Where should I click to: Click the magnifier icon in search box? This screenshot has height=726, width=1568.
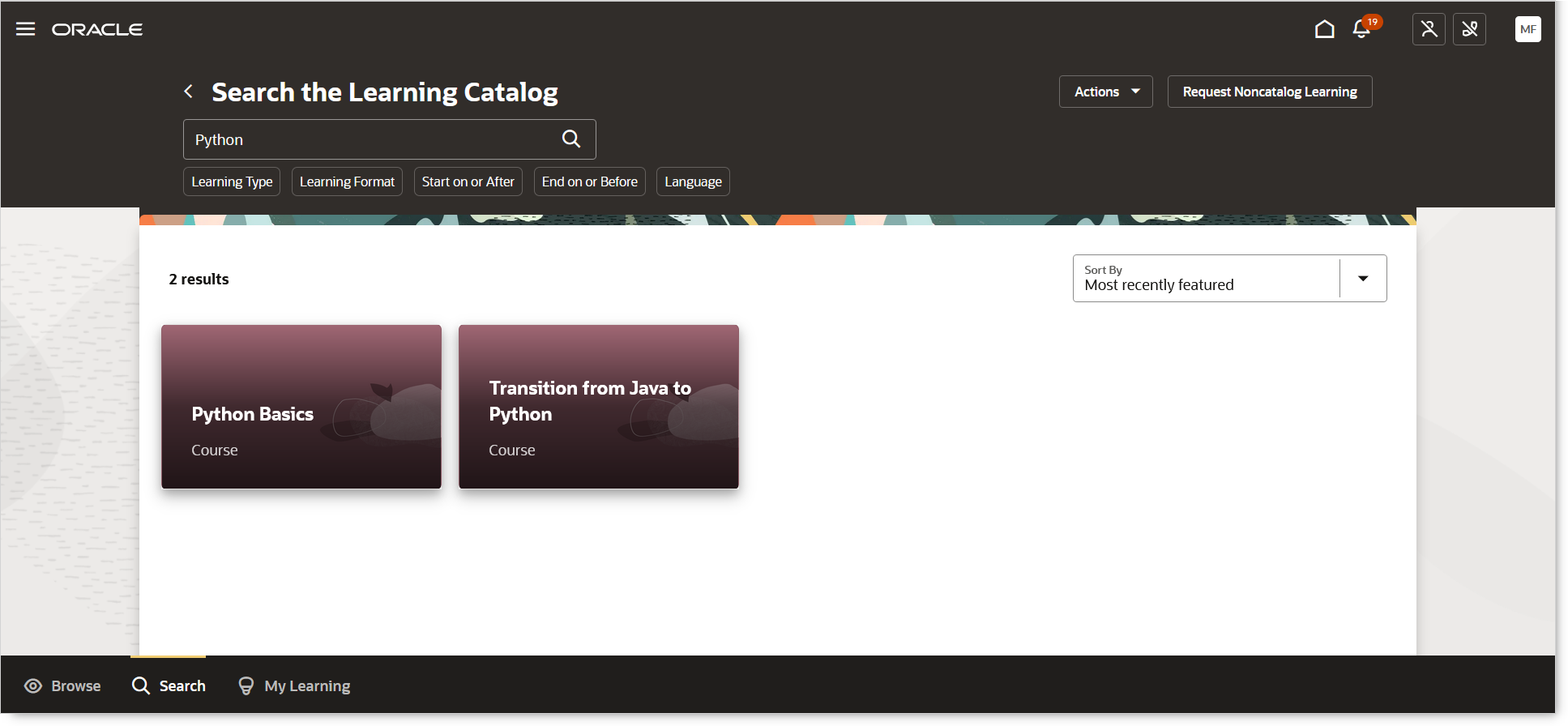(571, 139)
